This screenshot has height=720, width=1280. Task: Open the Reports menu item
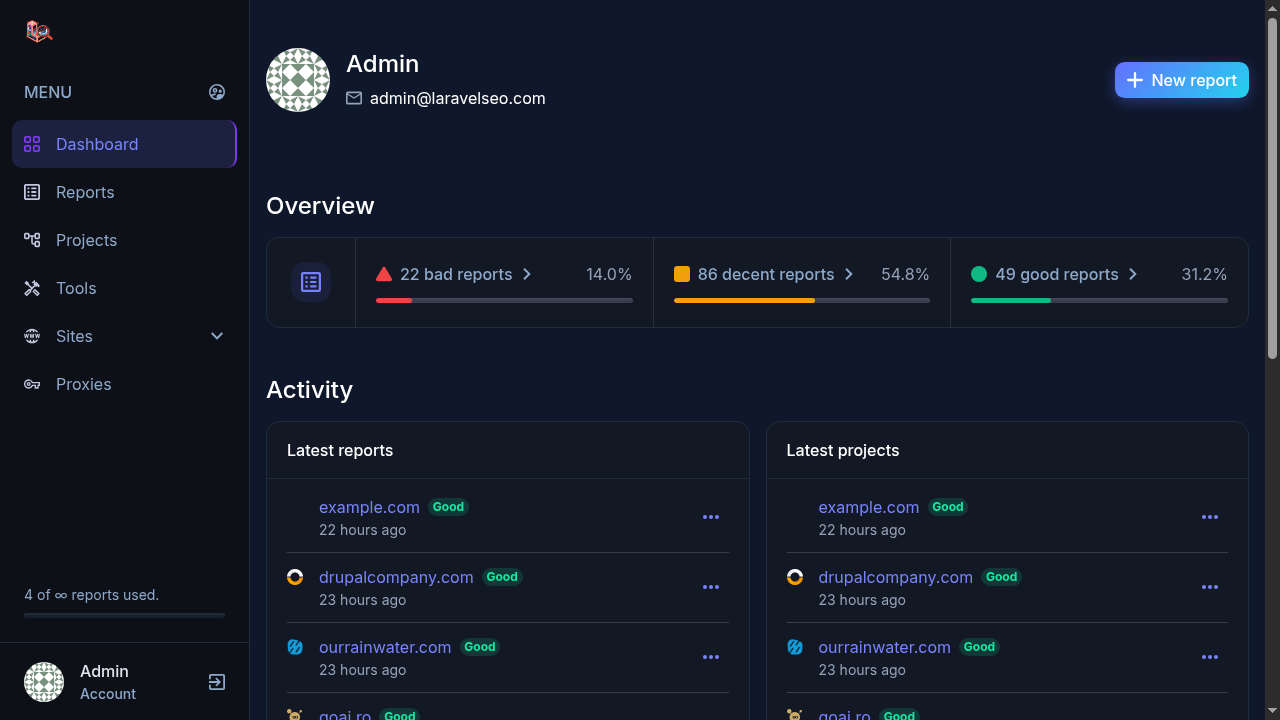click(x=124, y=192)
